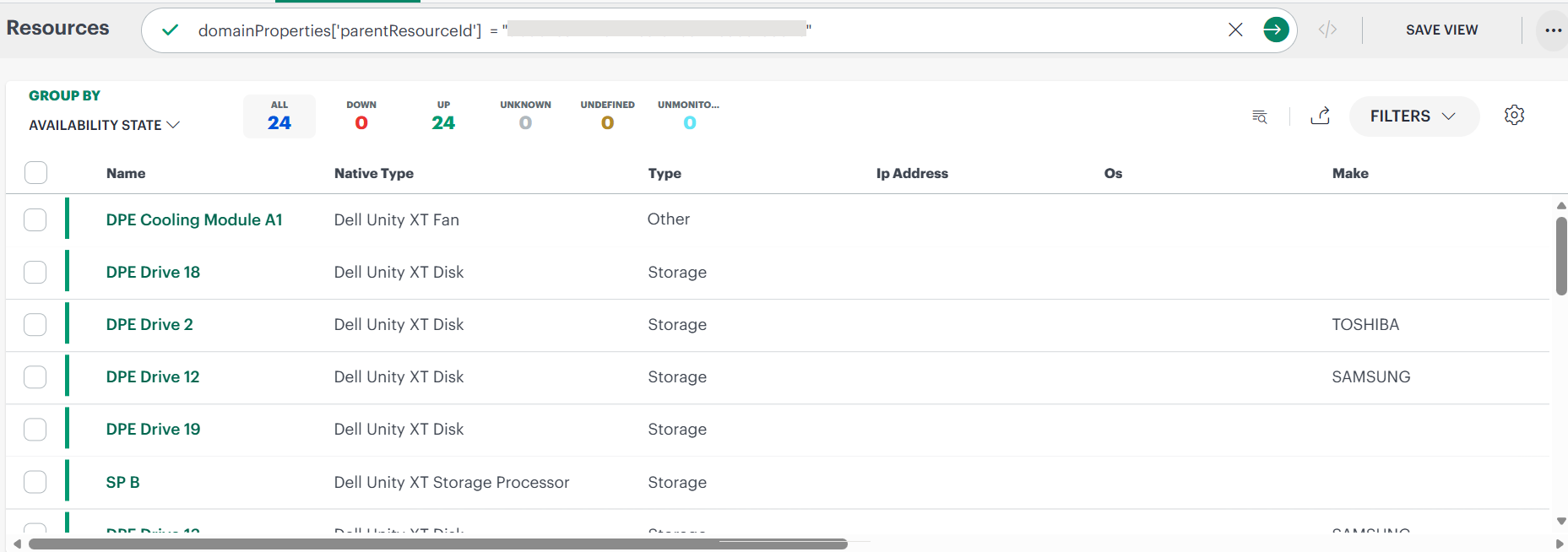Click the Os column header
Image resolution: width=1568 pixels, height=552 pixels.
[x=1113, y=173]
